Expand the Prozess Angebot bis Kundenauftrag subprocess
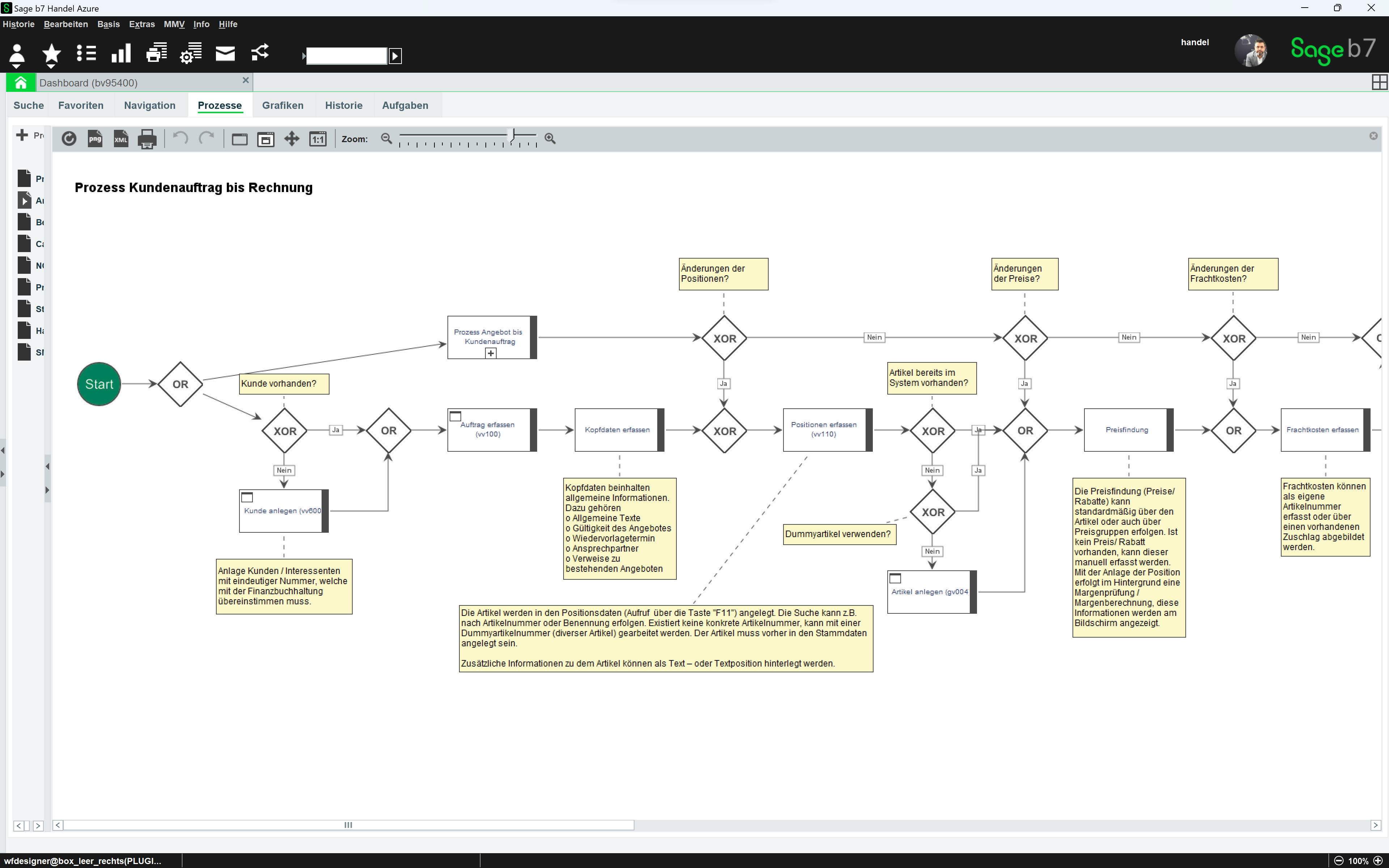The height and width of the screenshot is (868, 1389). [x=491, y=353]
